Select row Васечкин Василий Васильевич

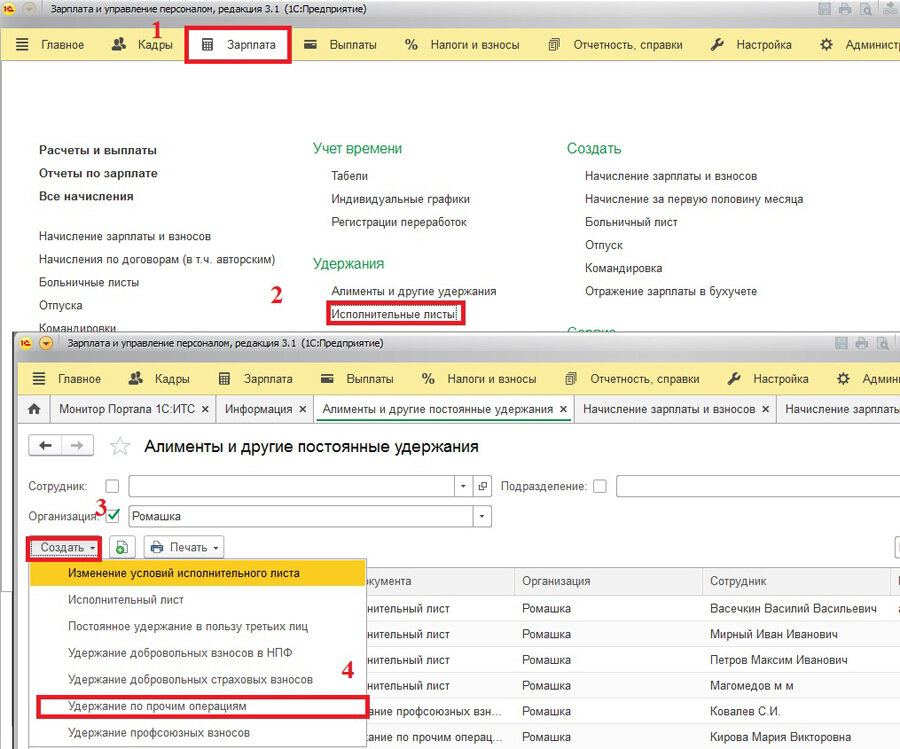click(x=631, y=608)
